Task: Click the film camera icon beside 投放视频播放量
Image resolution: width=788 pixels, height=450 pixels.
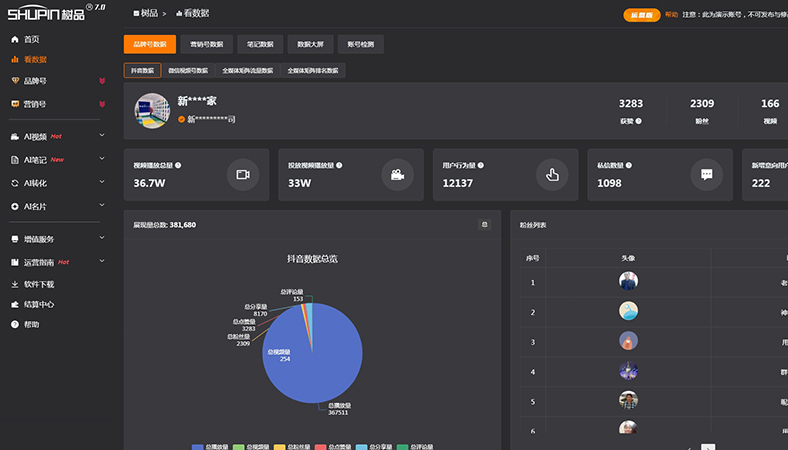Action: 397,175
